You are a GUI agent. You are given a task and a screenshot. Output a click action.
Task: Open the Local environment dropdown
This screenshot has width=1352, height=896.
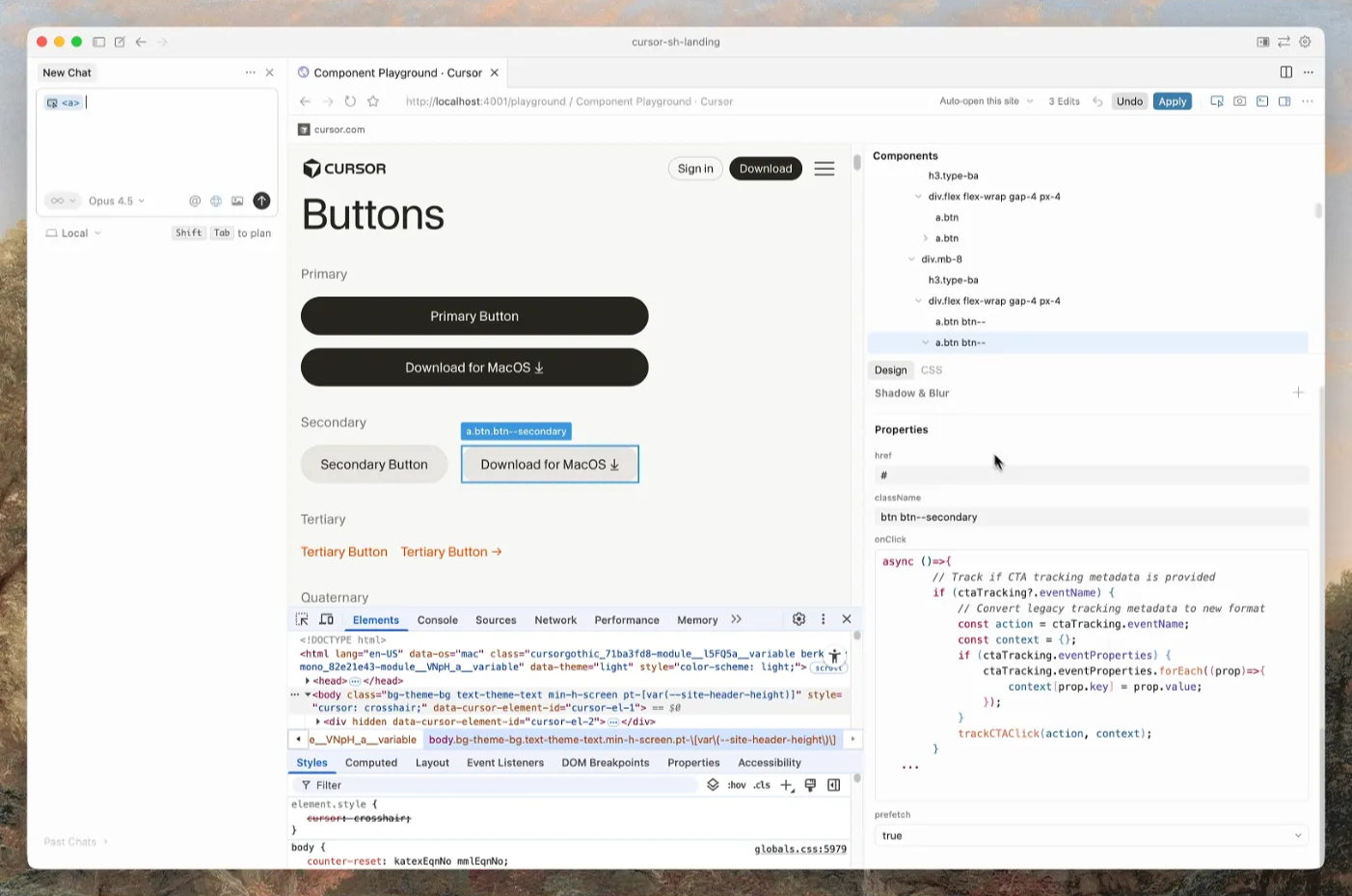pos(74,233)
